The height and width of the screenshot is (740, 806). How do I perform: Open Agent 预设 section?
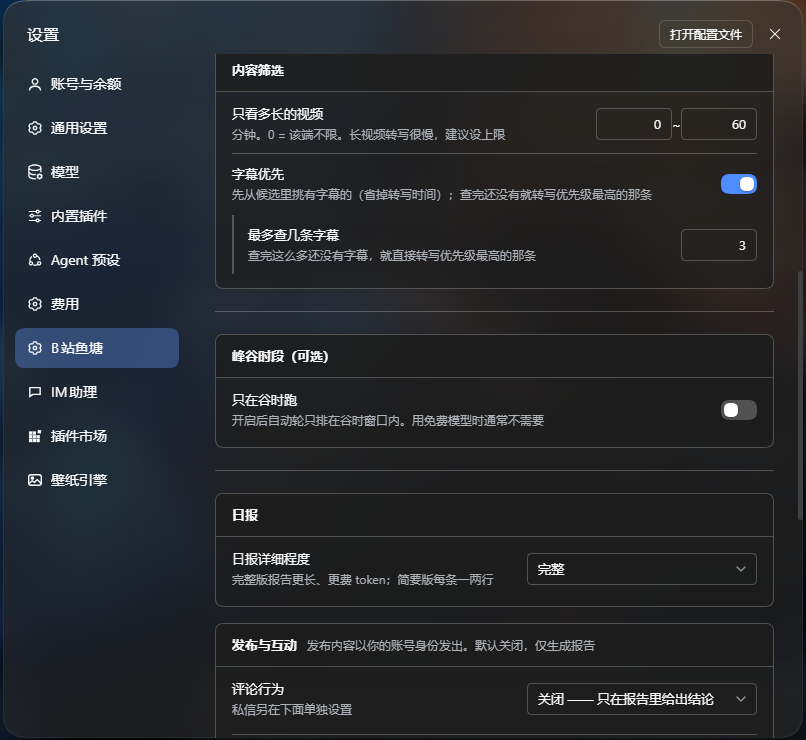point(97,260)
